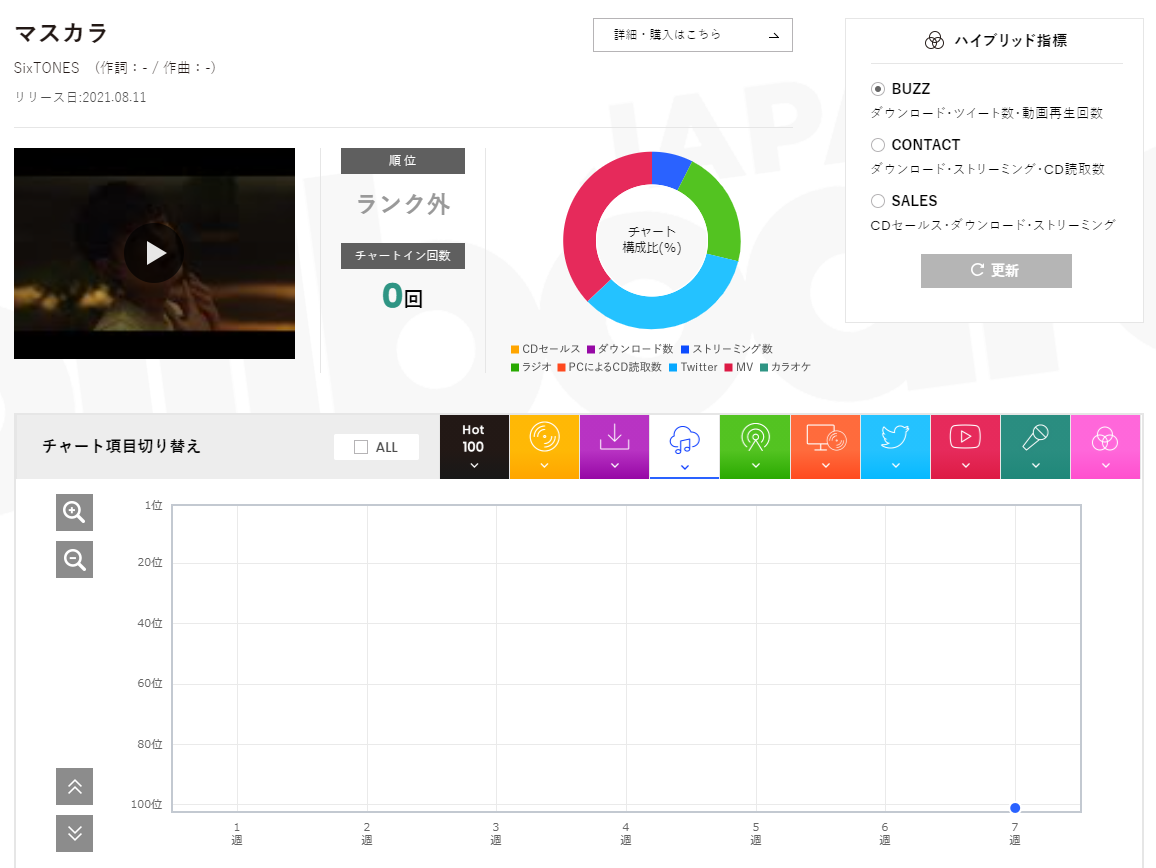Click the Twitter legend entry
Image resolution: width=1156 pixels, height=868 pixels.
click(693, 367)
